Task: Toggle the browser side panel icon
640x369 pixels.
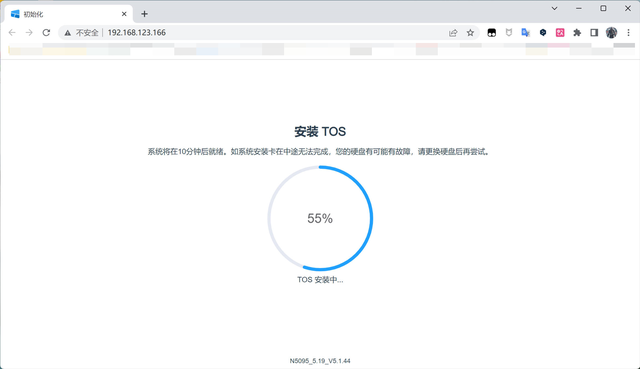Action: [594, 33]
